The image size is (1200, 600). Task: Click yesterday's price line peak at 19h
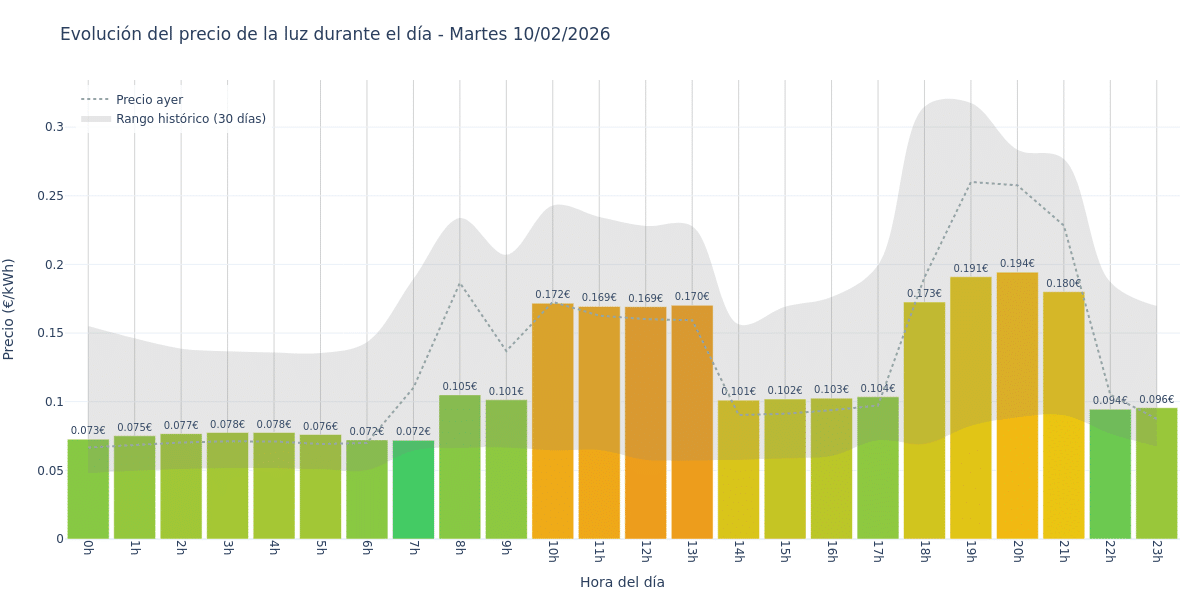[971, 182]
